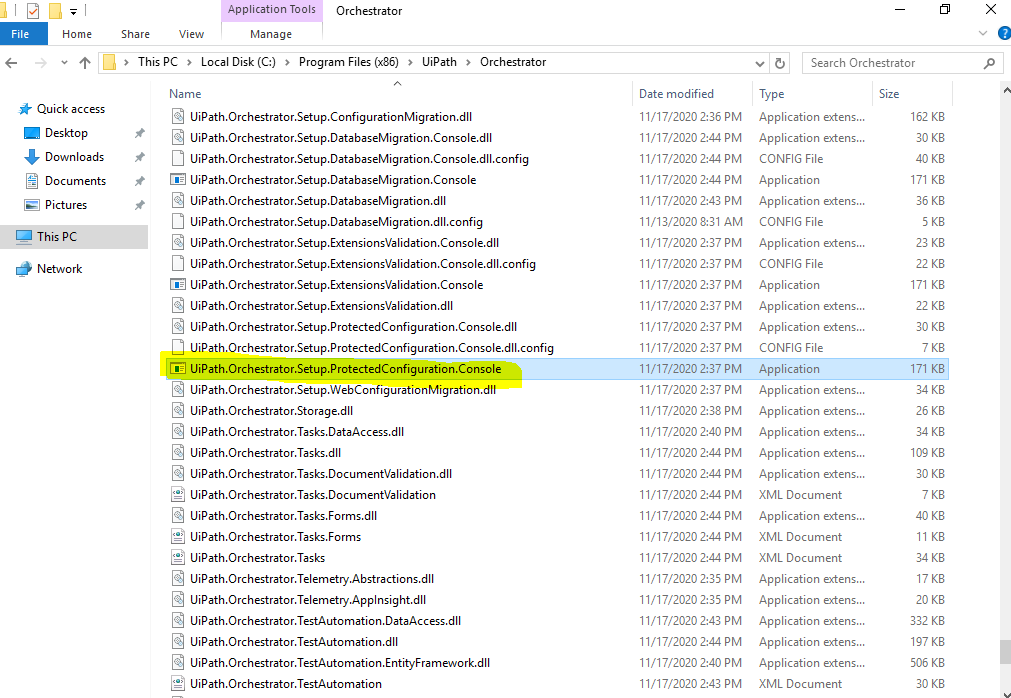Open Desktop in the navigation pane
This screenshot has height=698, width=1011.
click(x=66, y=133)
